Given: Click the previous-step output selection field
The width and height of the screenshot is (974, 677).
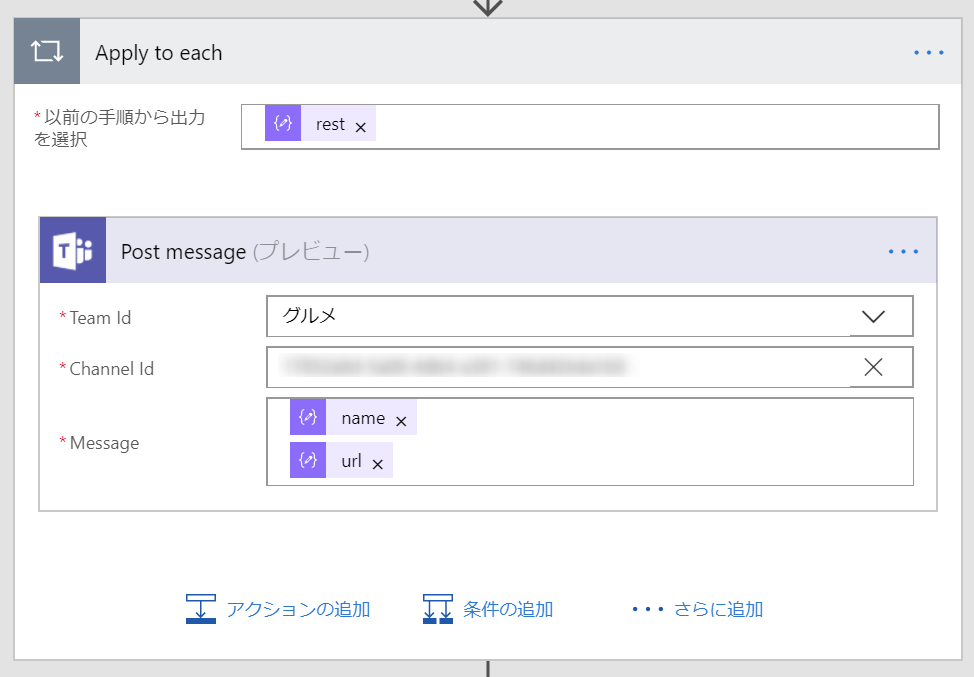Looking at the screenshot, I should (590, 127).
